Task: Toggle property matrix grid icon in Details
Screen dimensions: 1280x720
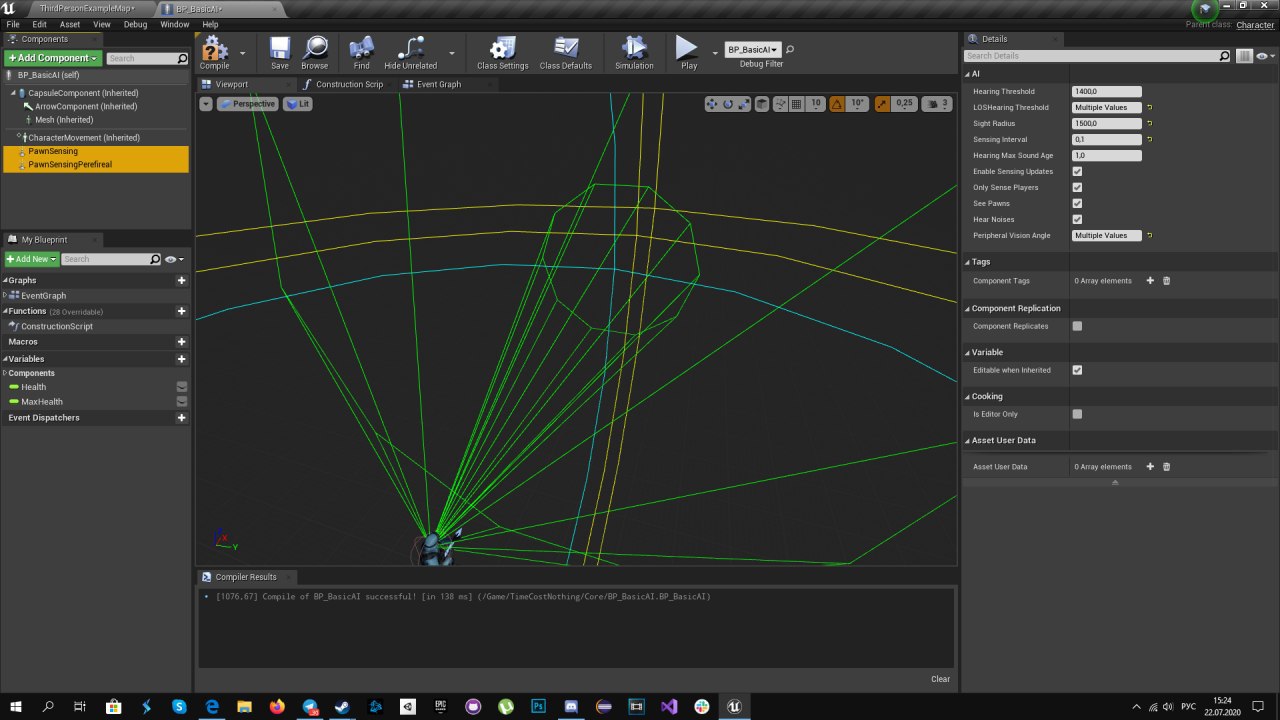Action: click(x=1244, y=56)
